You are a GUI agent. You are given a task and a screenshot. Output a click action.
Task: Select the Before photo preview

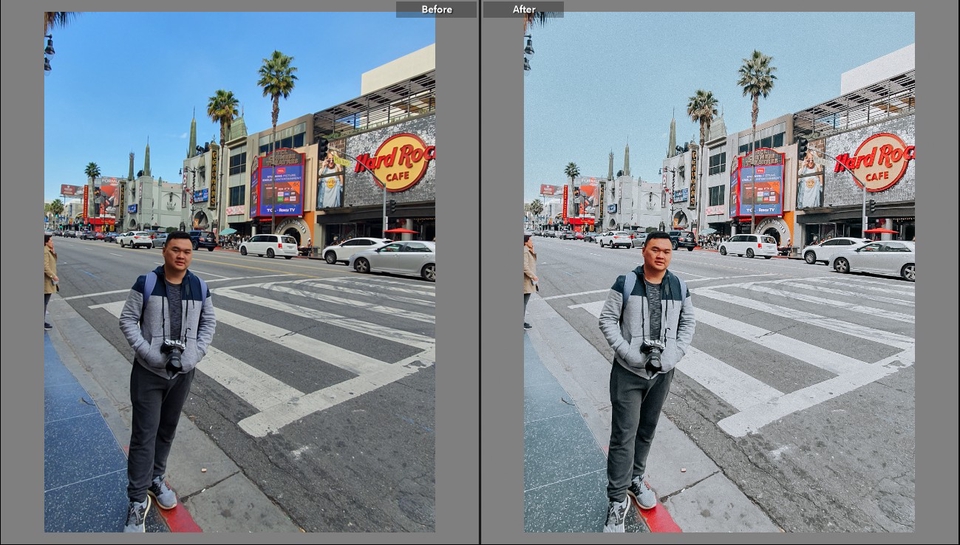click(x=239, y=272)
